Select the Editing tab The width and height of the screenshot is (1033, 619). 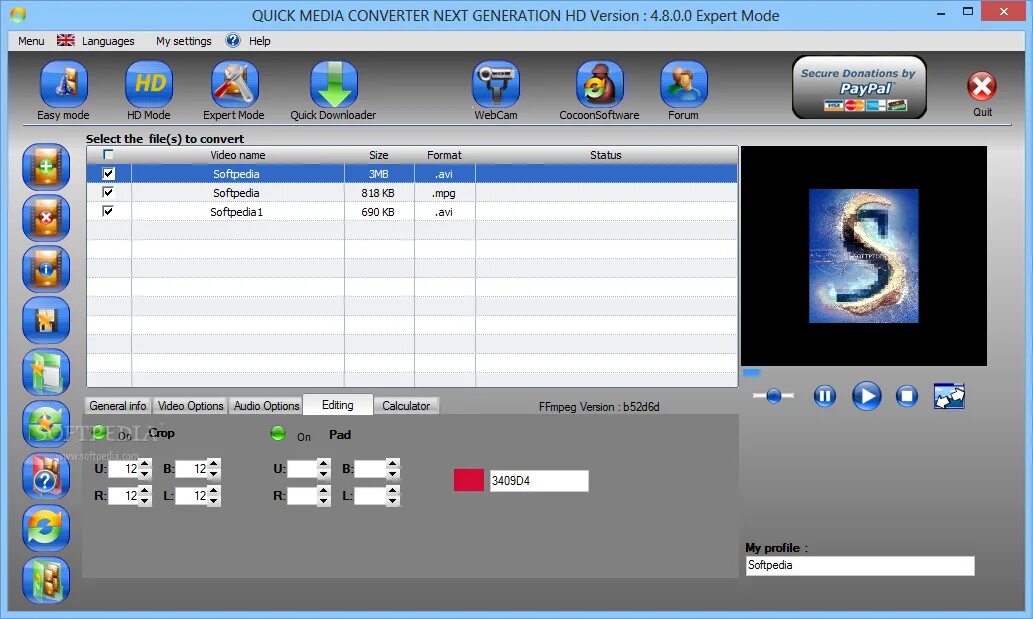338,405
